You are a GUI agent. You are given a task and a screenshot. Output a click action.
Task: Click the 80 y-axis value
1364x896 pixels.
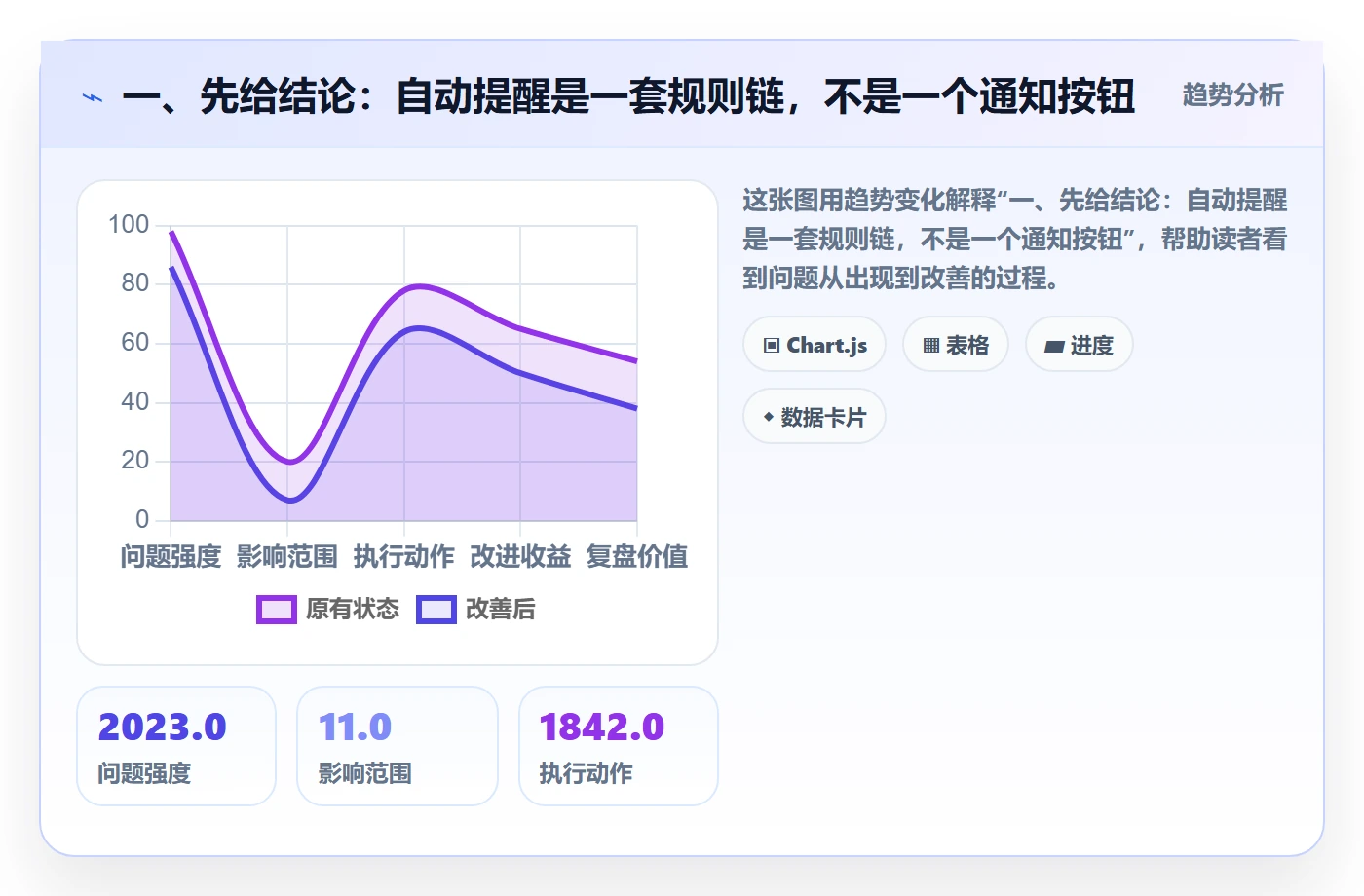click(135, 283)
